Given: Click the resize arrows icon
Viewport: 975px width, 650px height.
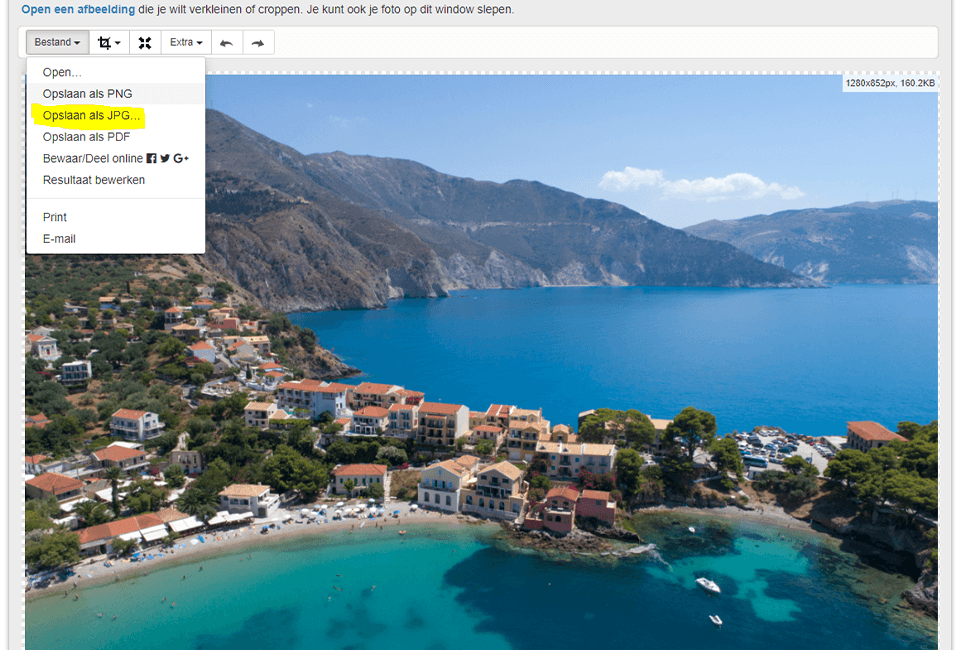Looking at the screenshot, I should pyautogui.click(x=145, y=43).
